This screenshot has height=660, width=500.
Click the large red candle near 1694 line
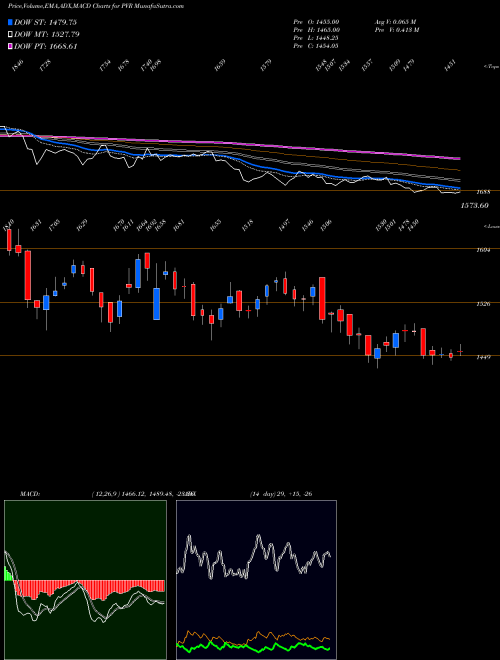coord(28,275)
